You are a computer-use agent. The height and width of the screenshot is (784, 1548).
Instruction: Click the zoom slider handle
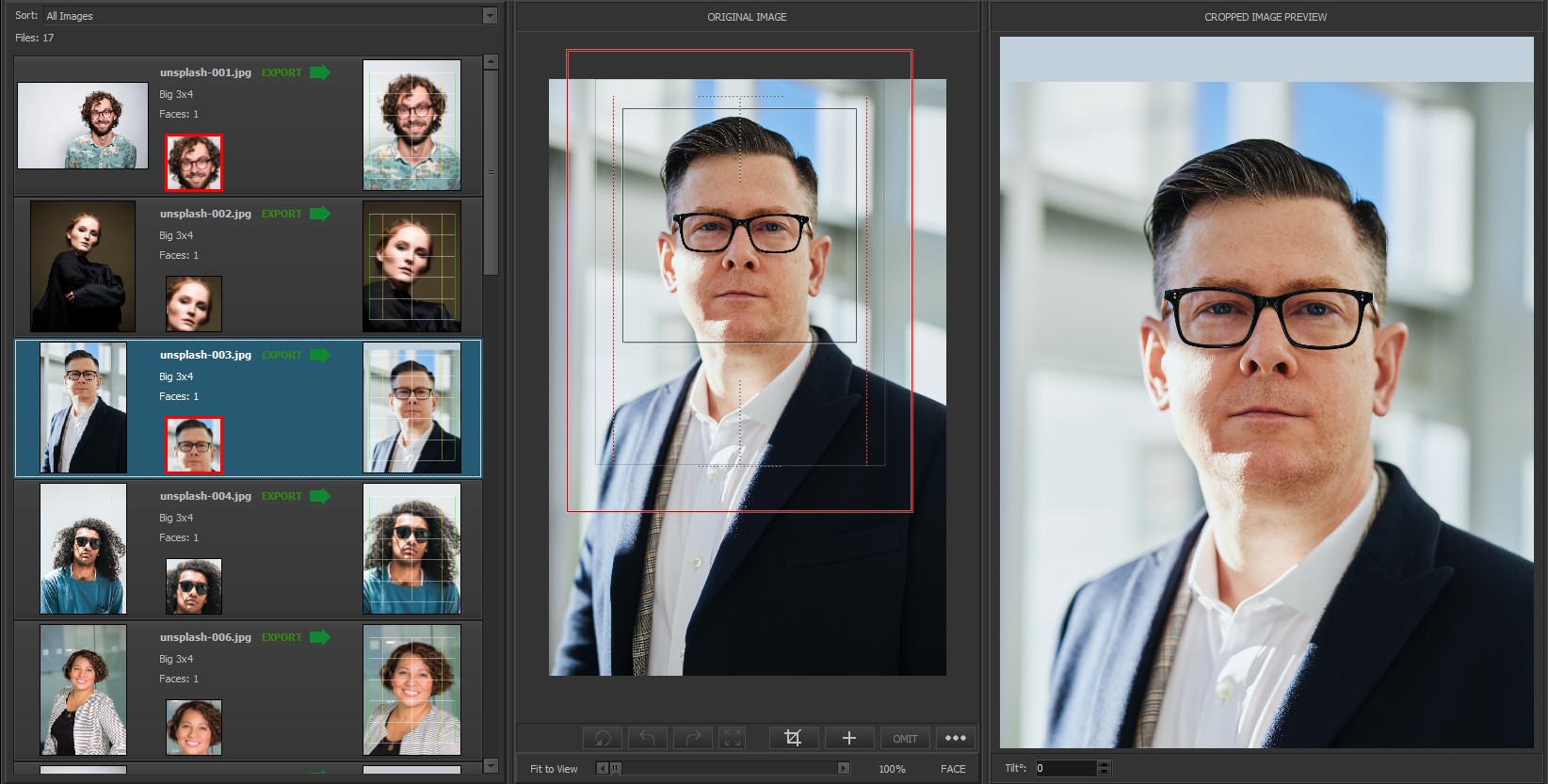click(616, 768)
